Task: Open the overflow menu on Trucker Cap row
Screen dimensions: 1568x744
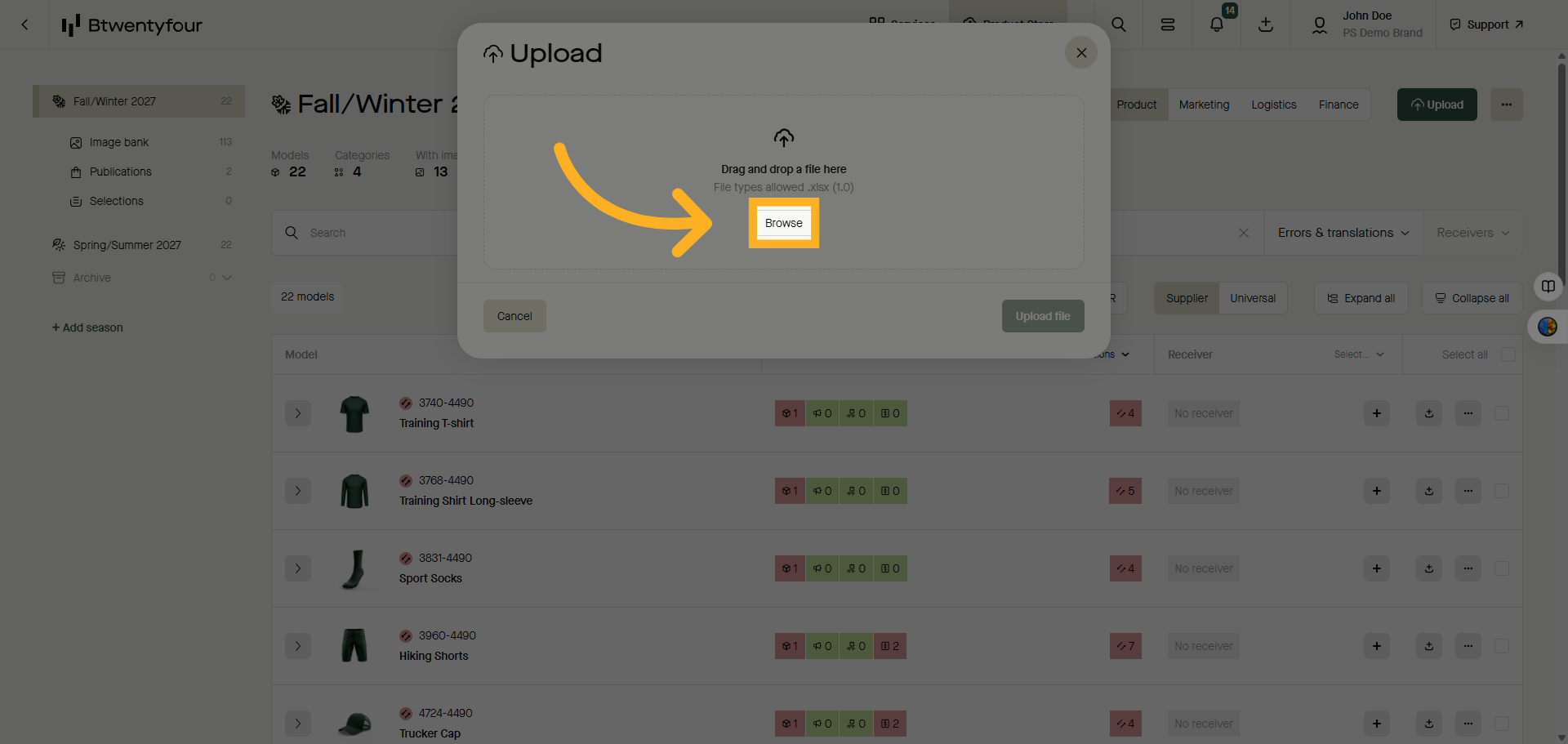Action: pos(1468,724)
